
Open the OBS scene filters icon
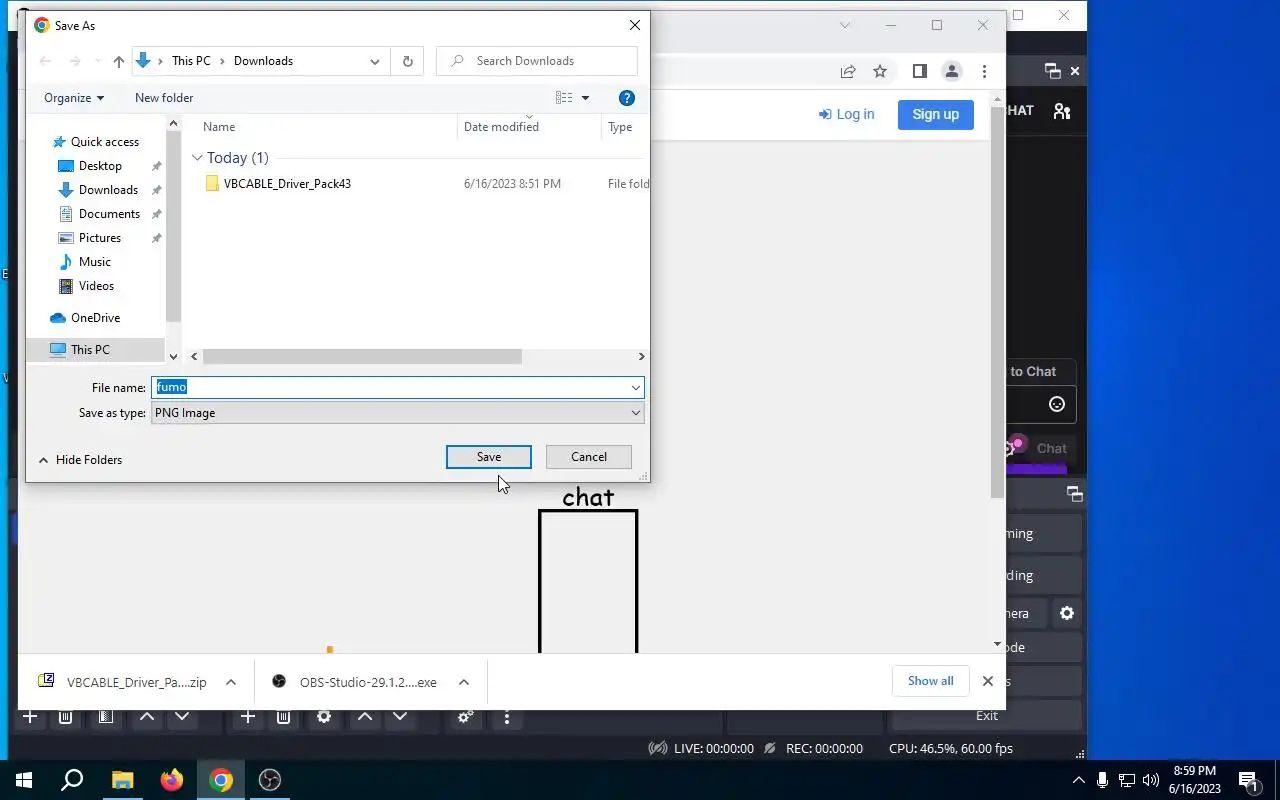(x=105, y=717)
